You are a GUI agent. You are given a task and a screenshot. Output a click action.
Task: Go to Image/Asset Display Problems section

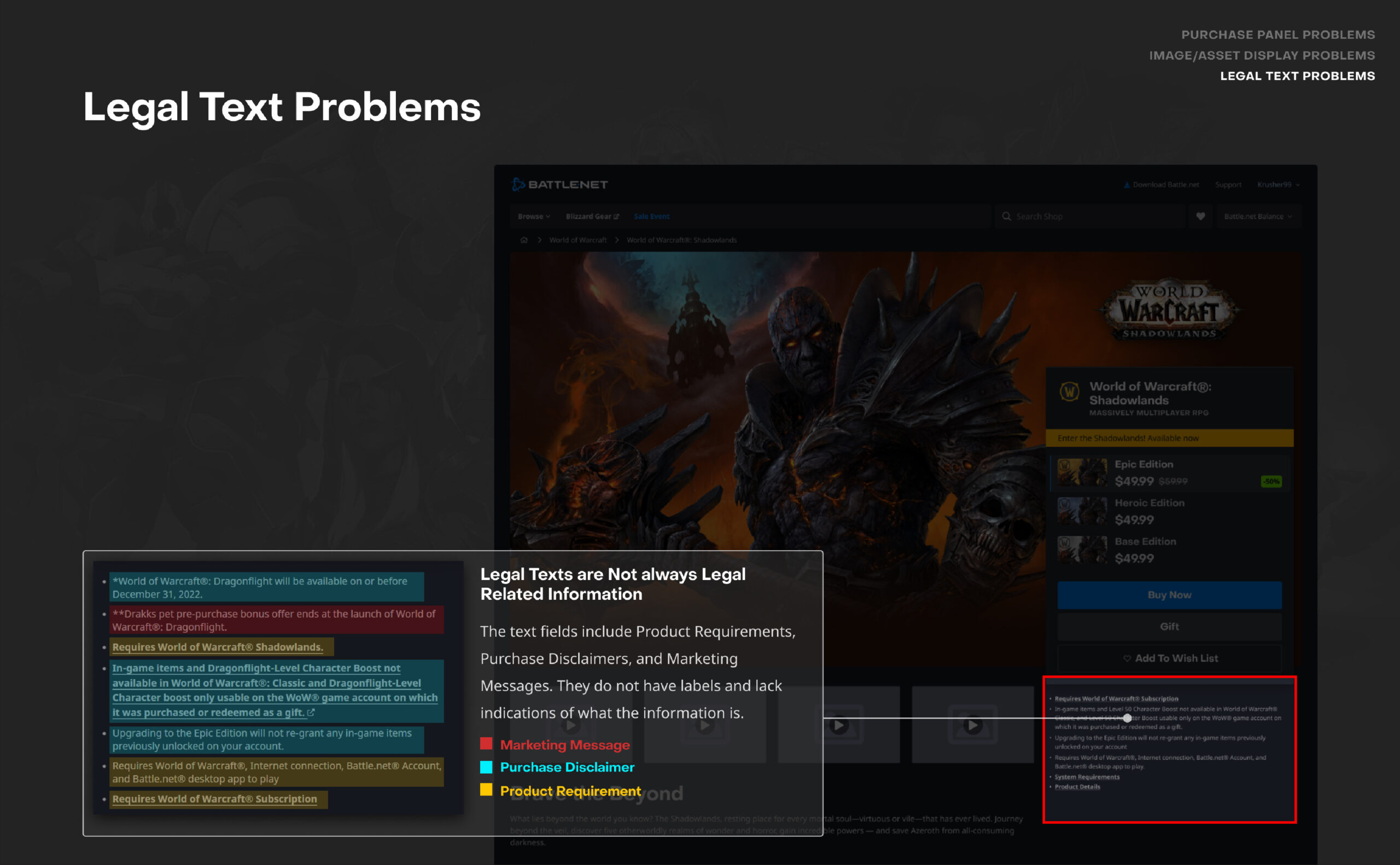click(1262, 55)
